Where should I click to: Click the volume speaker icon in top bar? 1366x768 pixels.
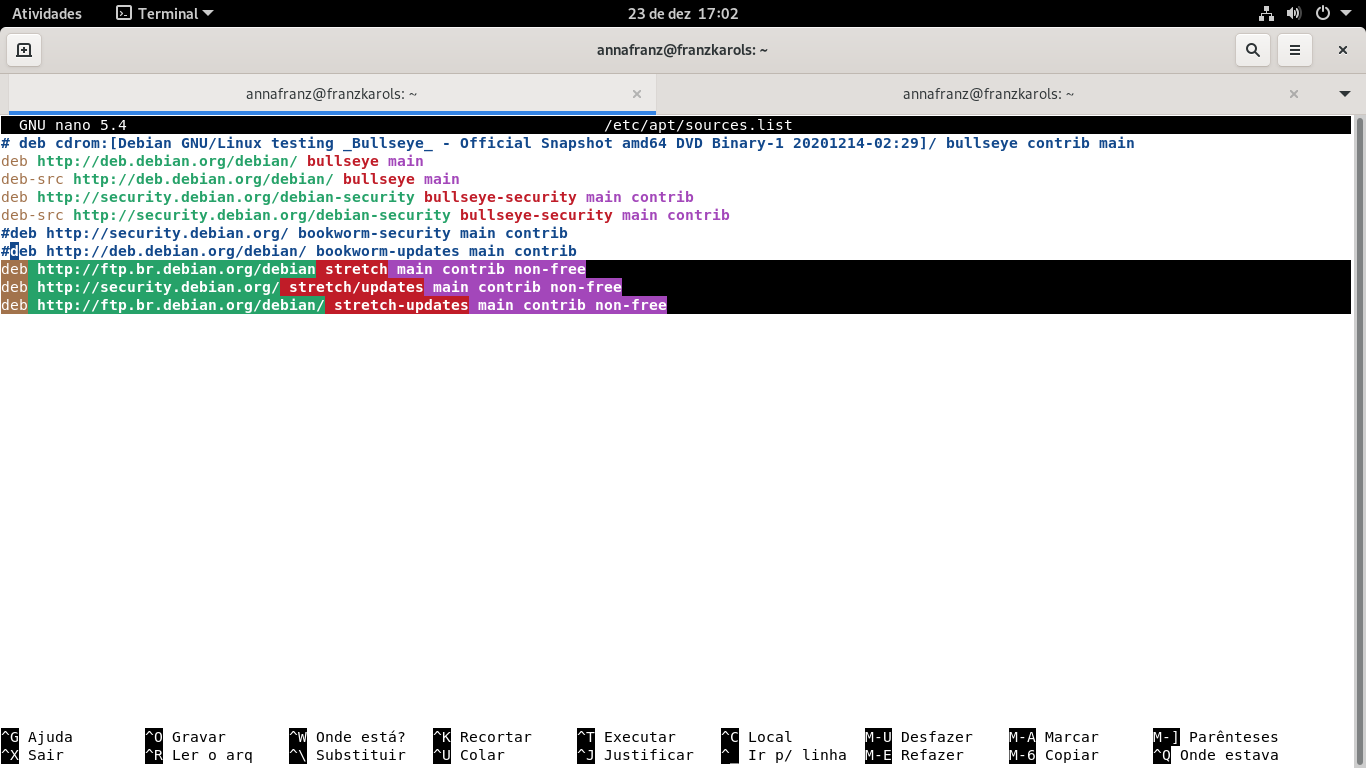[1294, 14]
